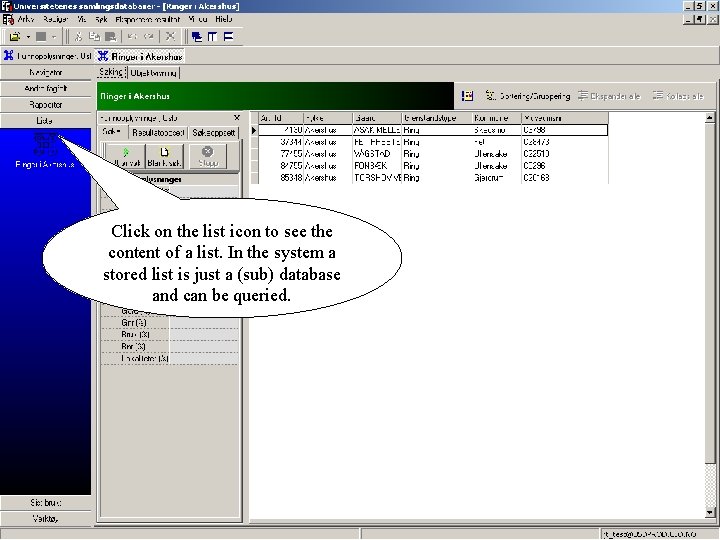Click the Verktøy sidebar button
720x540 pixels.
pyautogui.click(x=45, y=518)
